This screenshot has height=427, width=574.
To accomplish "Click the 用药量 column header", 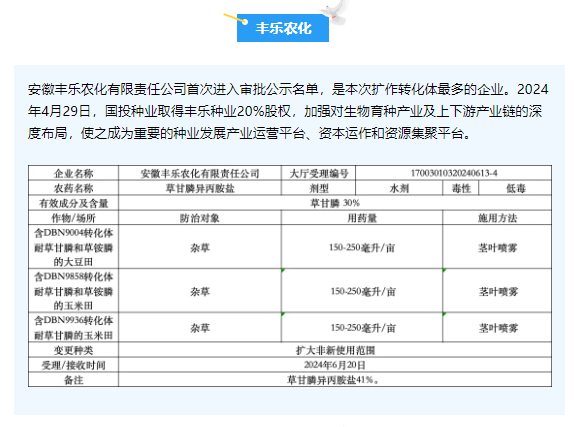I will click(x=362, y=218).
